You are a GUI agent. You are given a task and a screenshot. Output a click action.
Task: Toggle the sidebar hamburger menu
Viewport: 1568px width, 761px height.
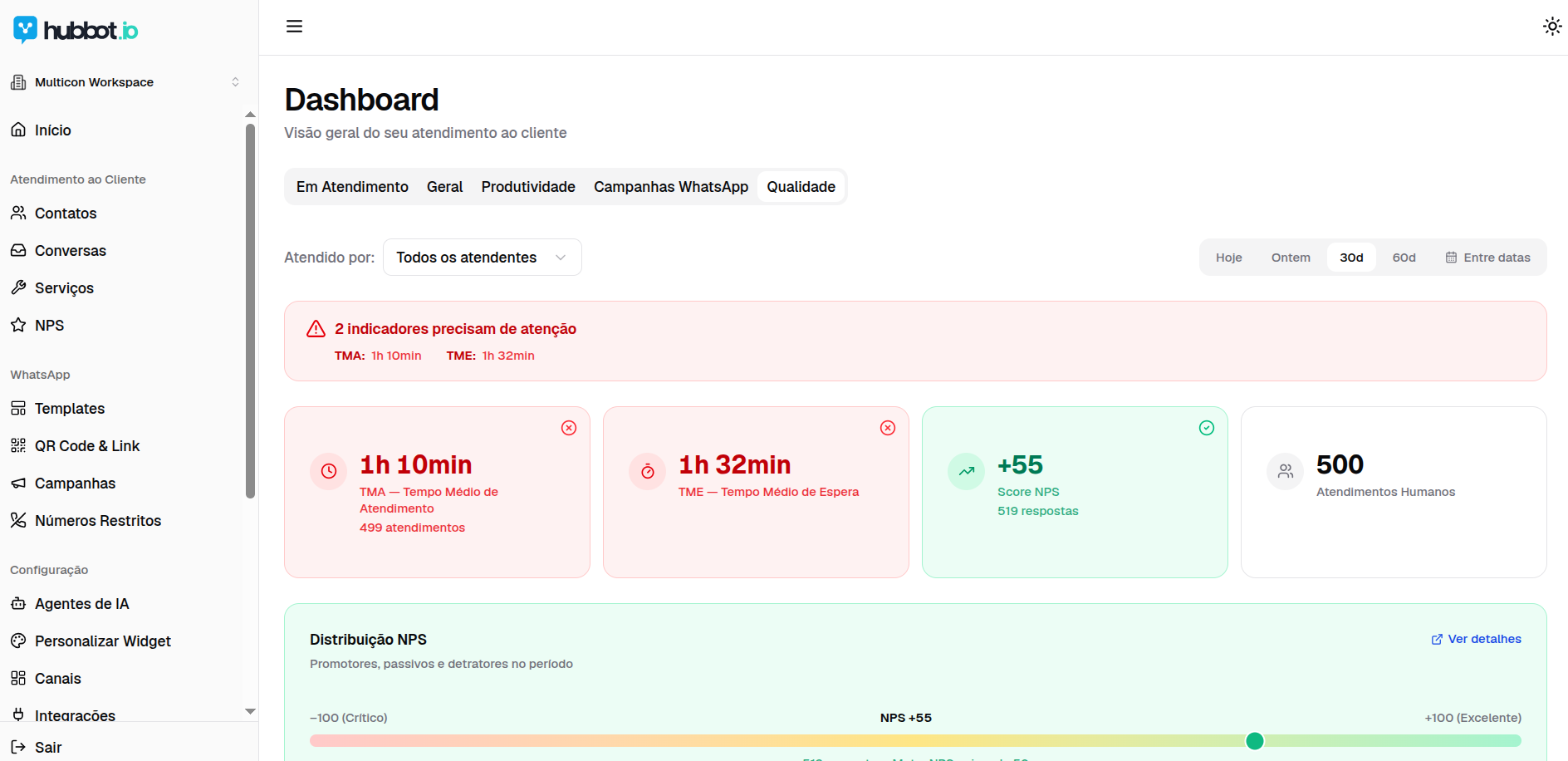[x=294, y=27]
